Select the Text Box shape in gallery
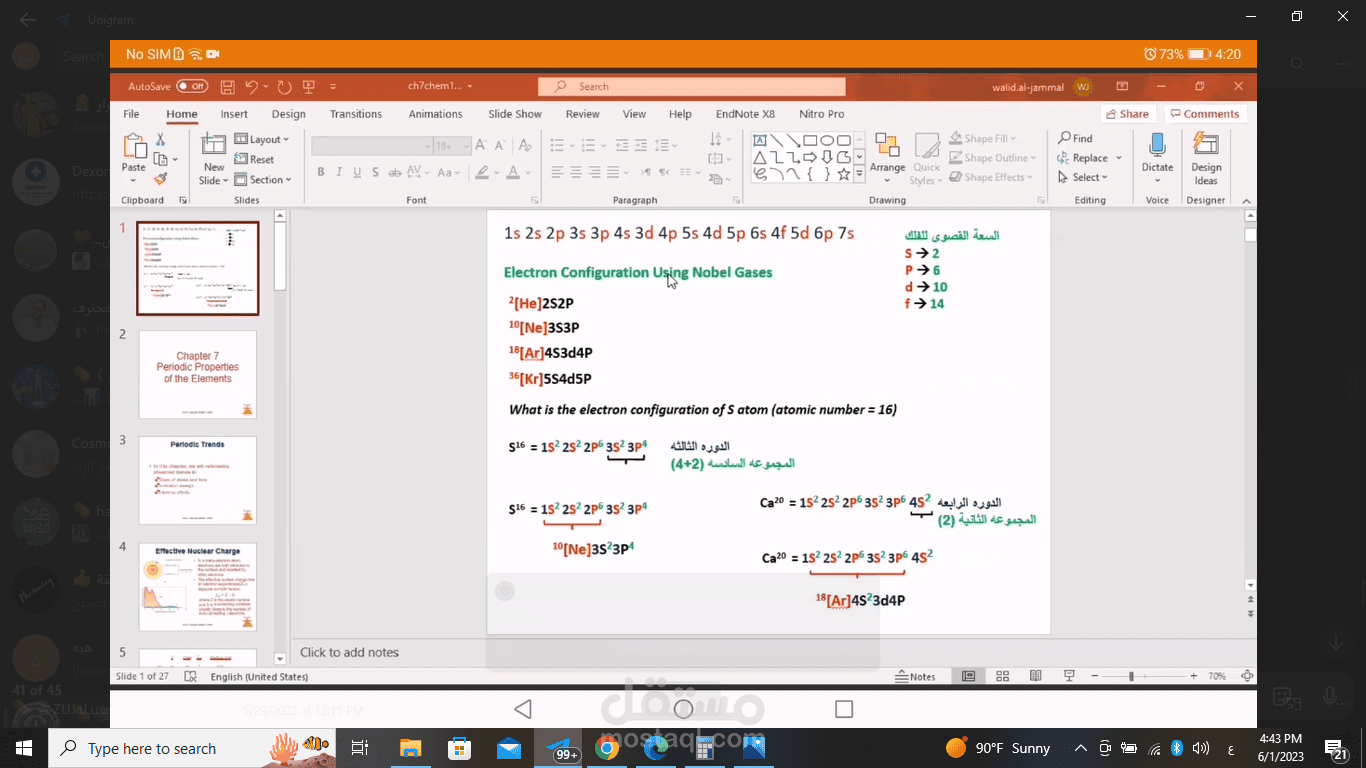1366x768 pixels. (760, 140)
